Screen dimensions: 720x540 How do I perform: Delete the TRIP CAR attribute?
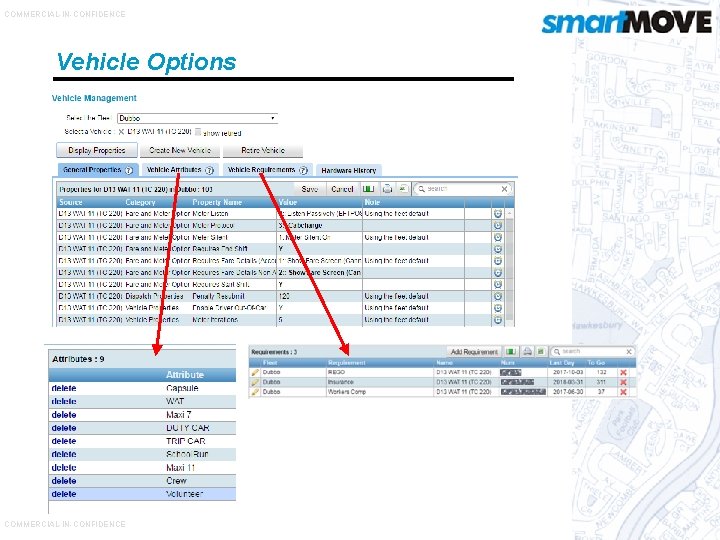[64, 441]
